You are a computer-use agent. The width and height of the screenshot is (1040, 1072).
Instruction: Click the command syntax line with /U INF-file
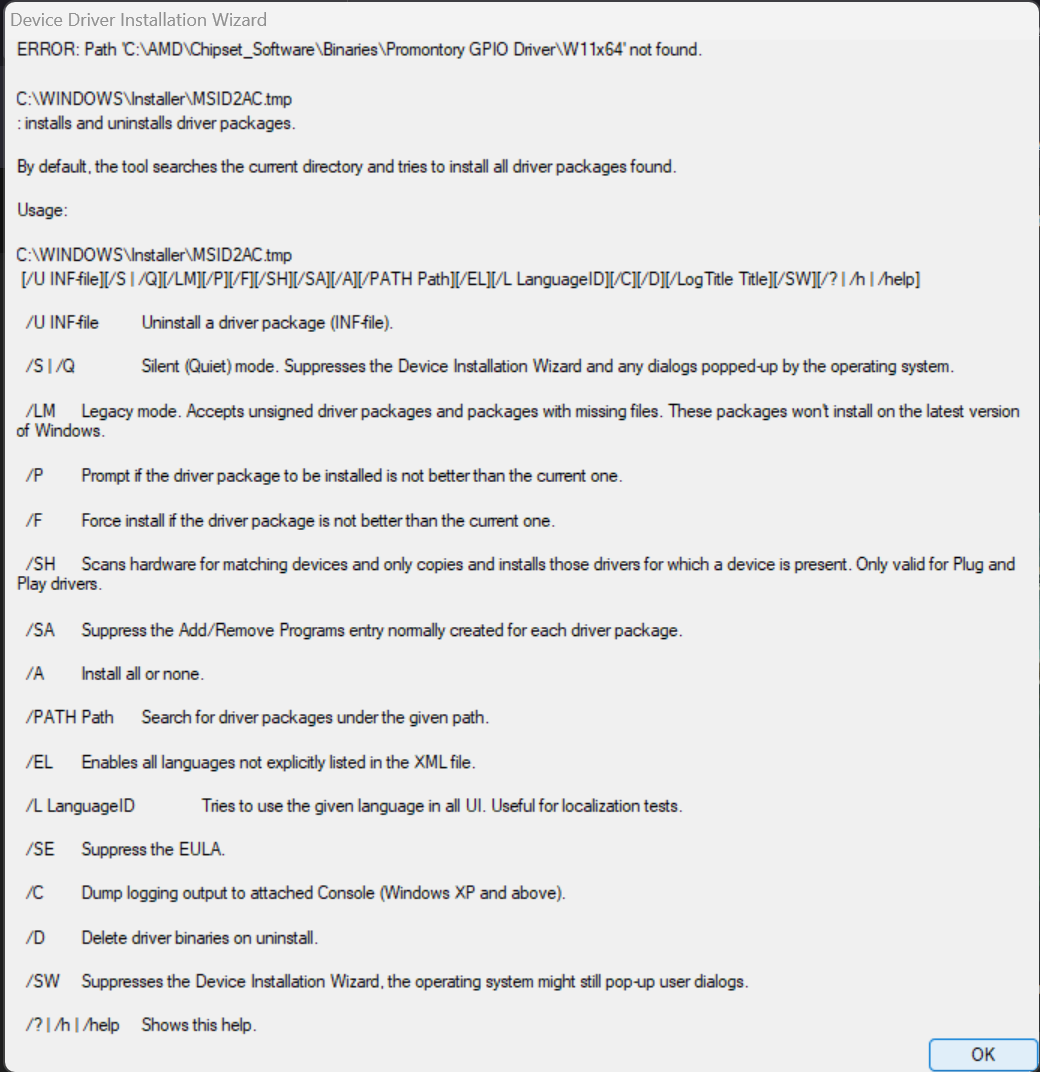pos(470,279)
